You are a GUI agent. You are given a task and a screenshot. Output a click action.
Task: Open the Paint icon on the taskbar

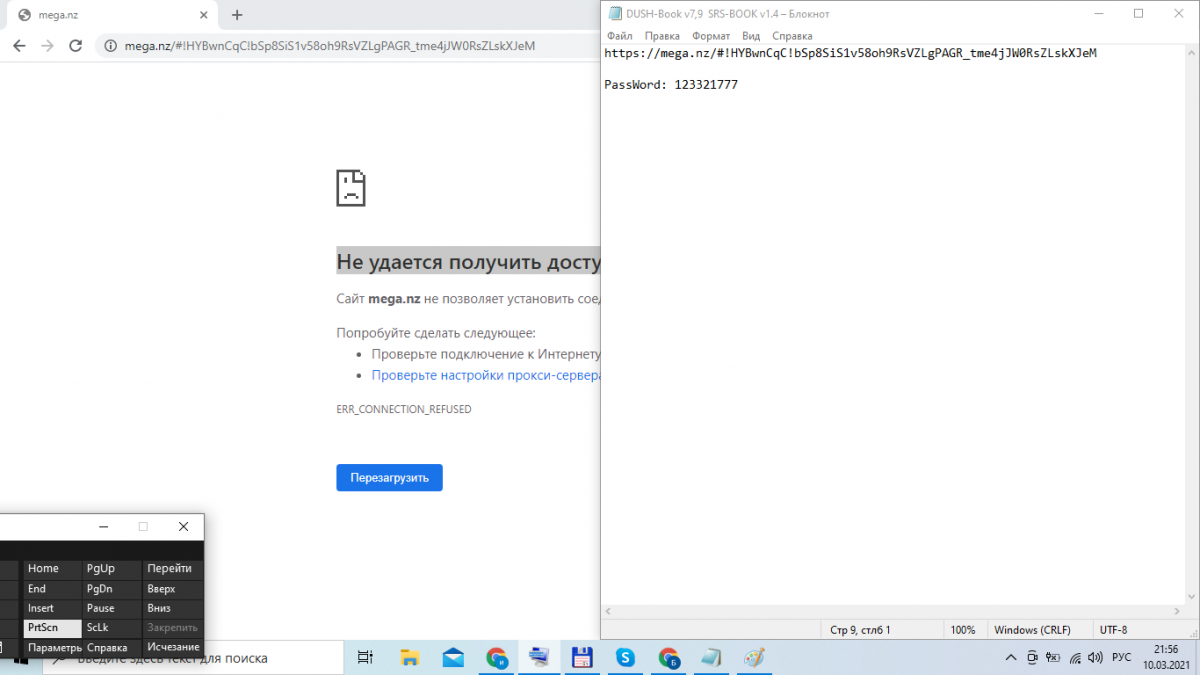coord(755,657)
